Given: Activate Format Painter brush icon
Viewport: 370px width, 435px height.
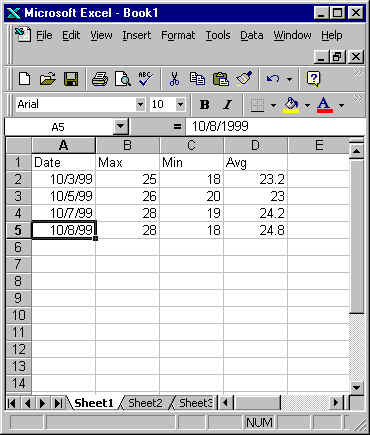Looking at the screenshot, I should coord(244,79).
